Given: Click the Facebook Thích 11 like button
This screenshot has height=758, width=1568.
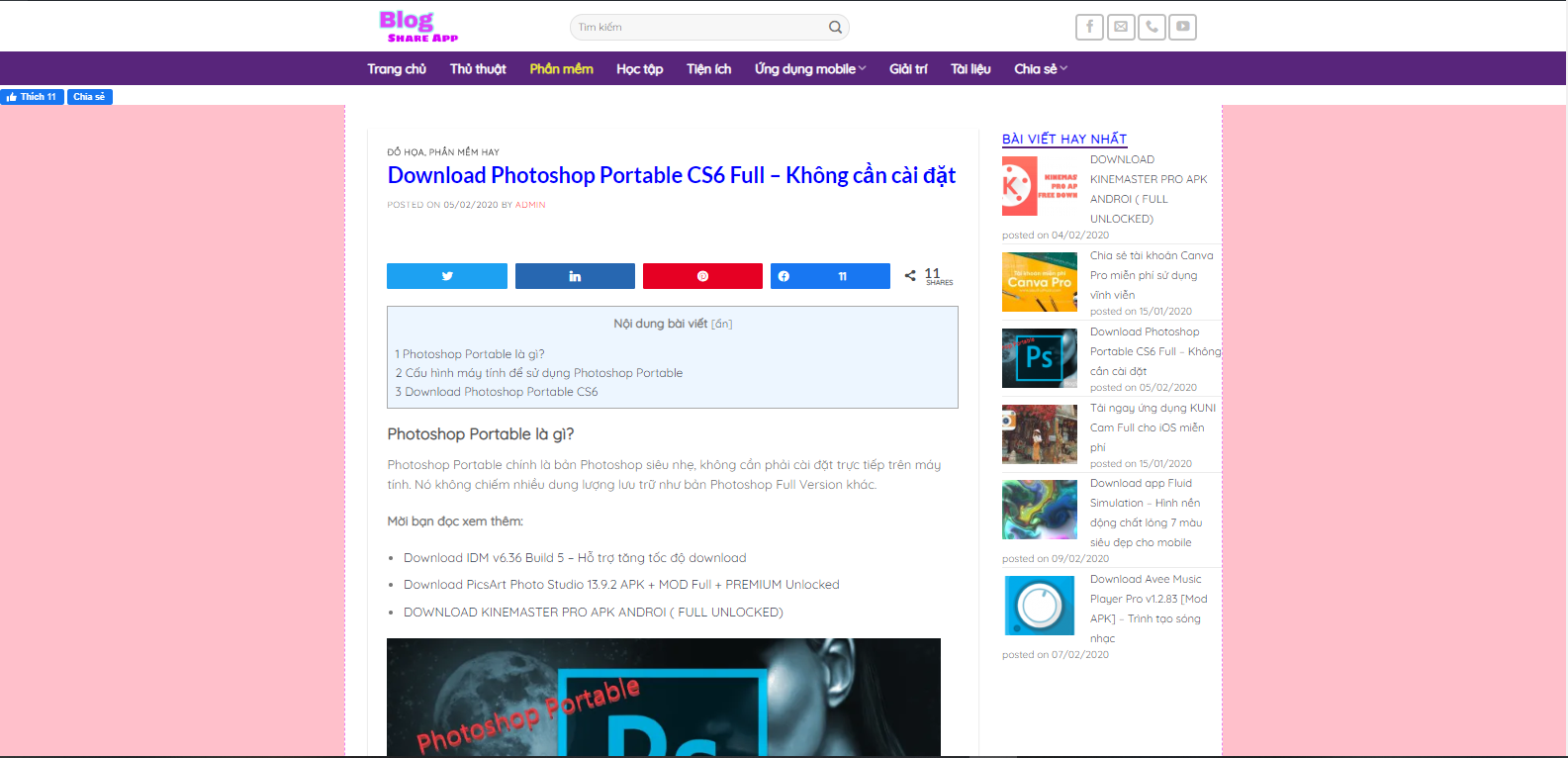Looking at the screenshot, I should [x=33, y=97].
